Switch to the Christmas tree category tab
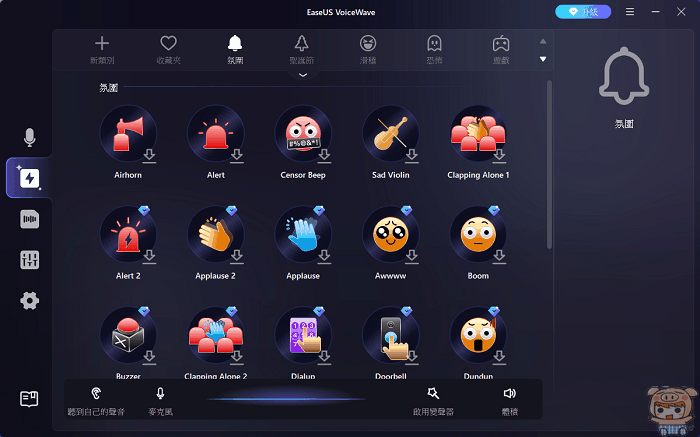700x437 pixels. tap(301, 50)
